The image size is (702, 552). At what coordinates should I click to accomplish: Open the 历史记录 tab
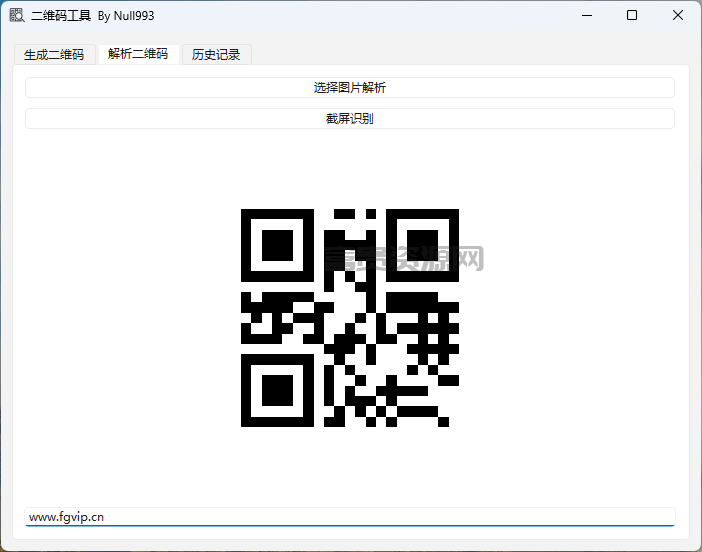[x=216, y=55]
